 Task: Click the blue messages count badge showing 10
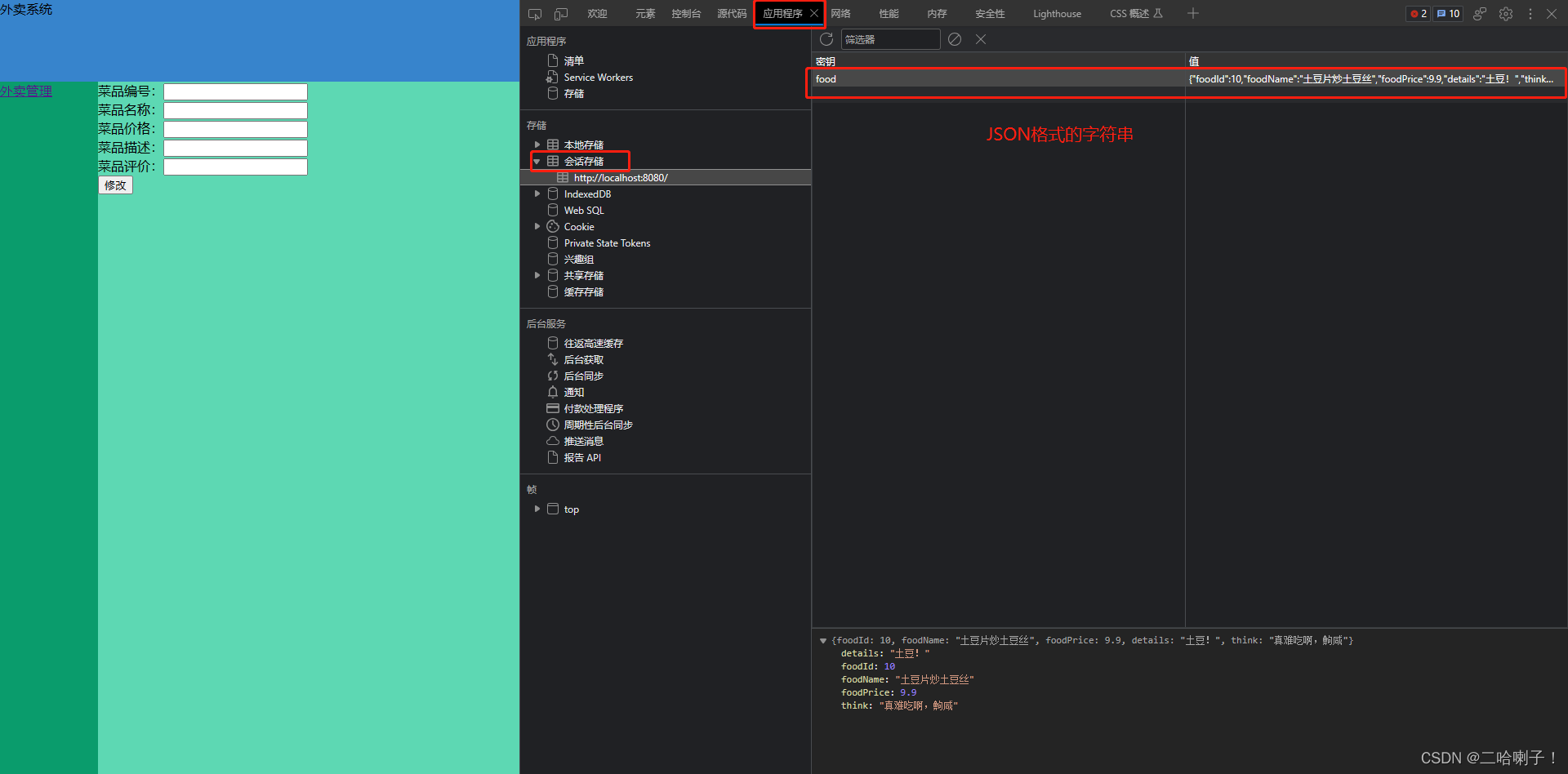[1448, 14]
